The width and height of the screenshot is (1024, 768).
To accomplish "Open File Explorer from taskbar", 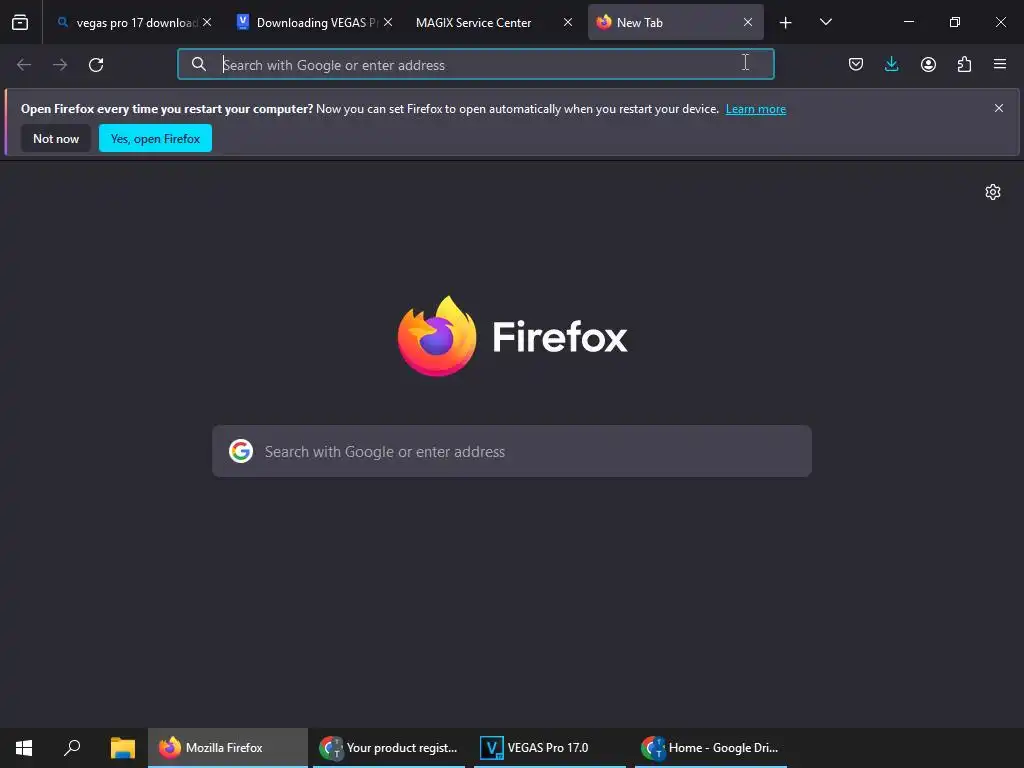I will pos(123,748).
